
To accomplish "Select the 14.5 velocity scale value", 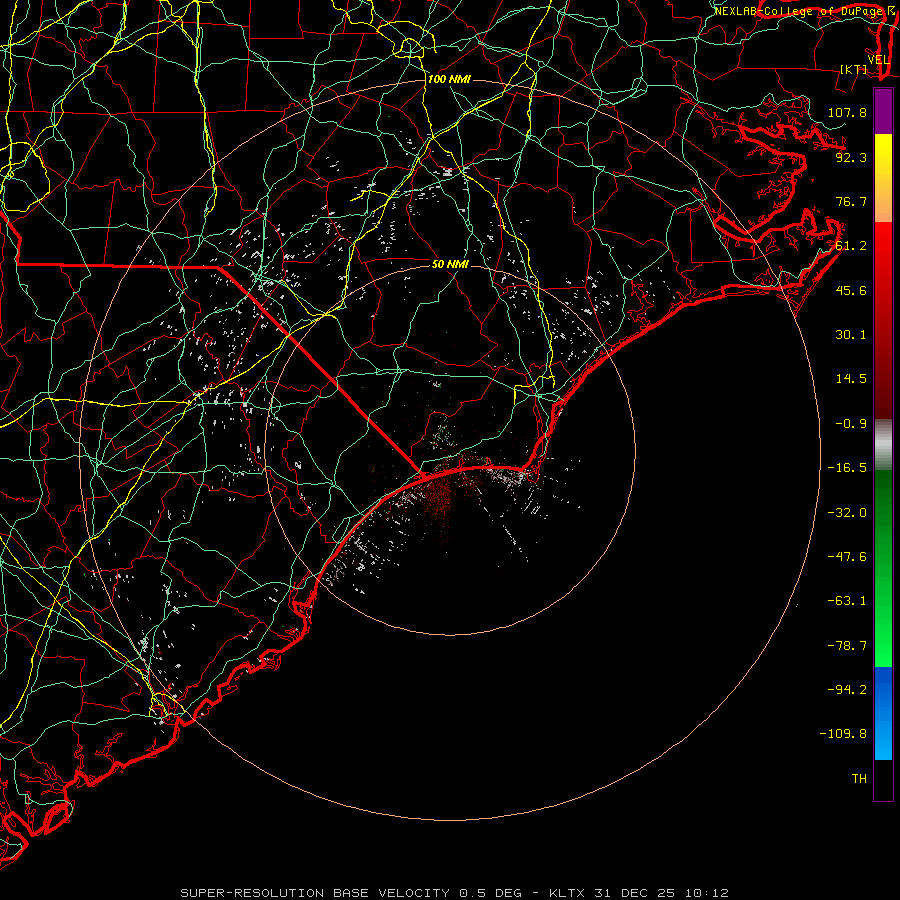I will pyautogui.click(x=851, y=379).
